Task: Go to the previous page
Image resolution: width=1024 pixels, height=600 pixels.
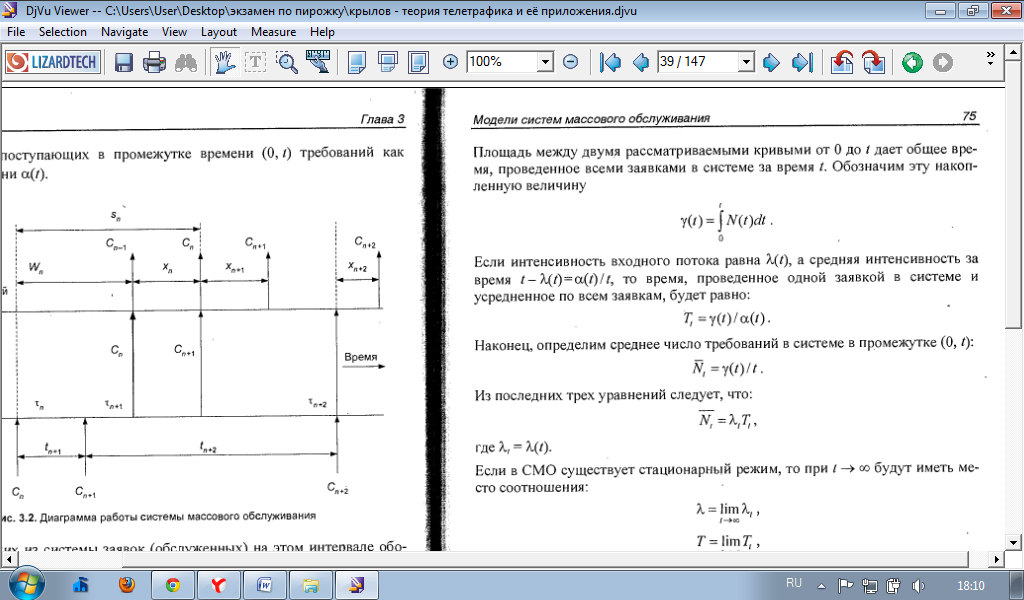Action: coord(641,63)
